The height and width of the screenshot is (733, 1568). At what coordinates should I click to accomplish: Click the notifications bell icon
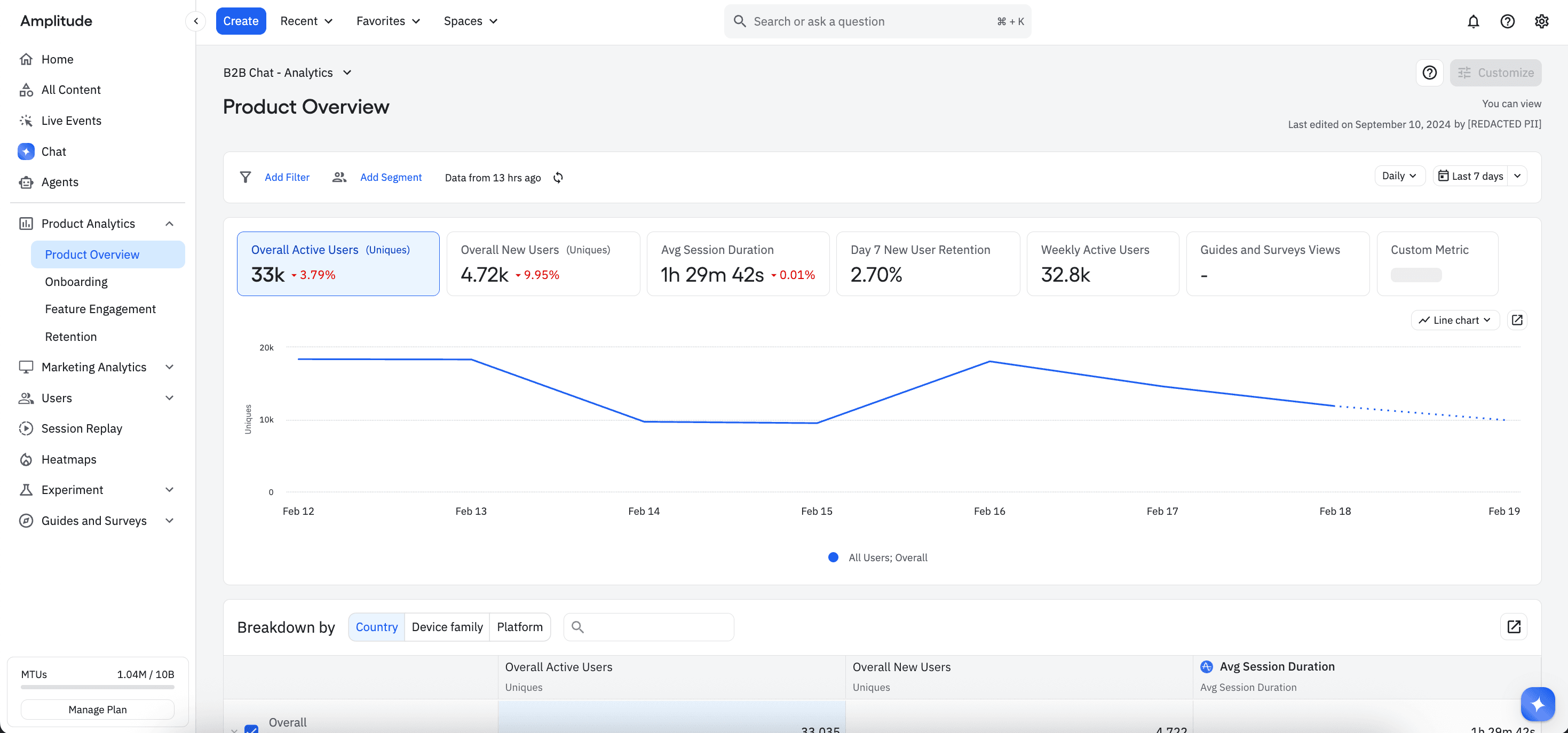pos(1473,21)
